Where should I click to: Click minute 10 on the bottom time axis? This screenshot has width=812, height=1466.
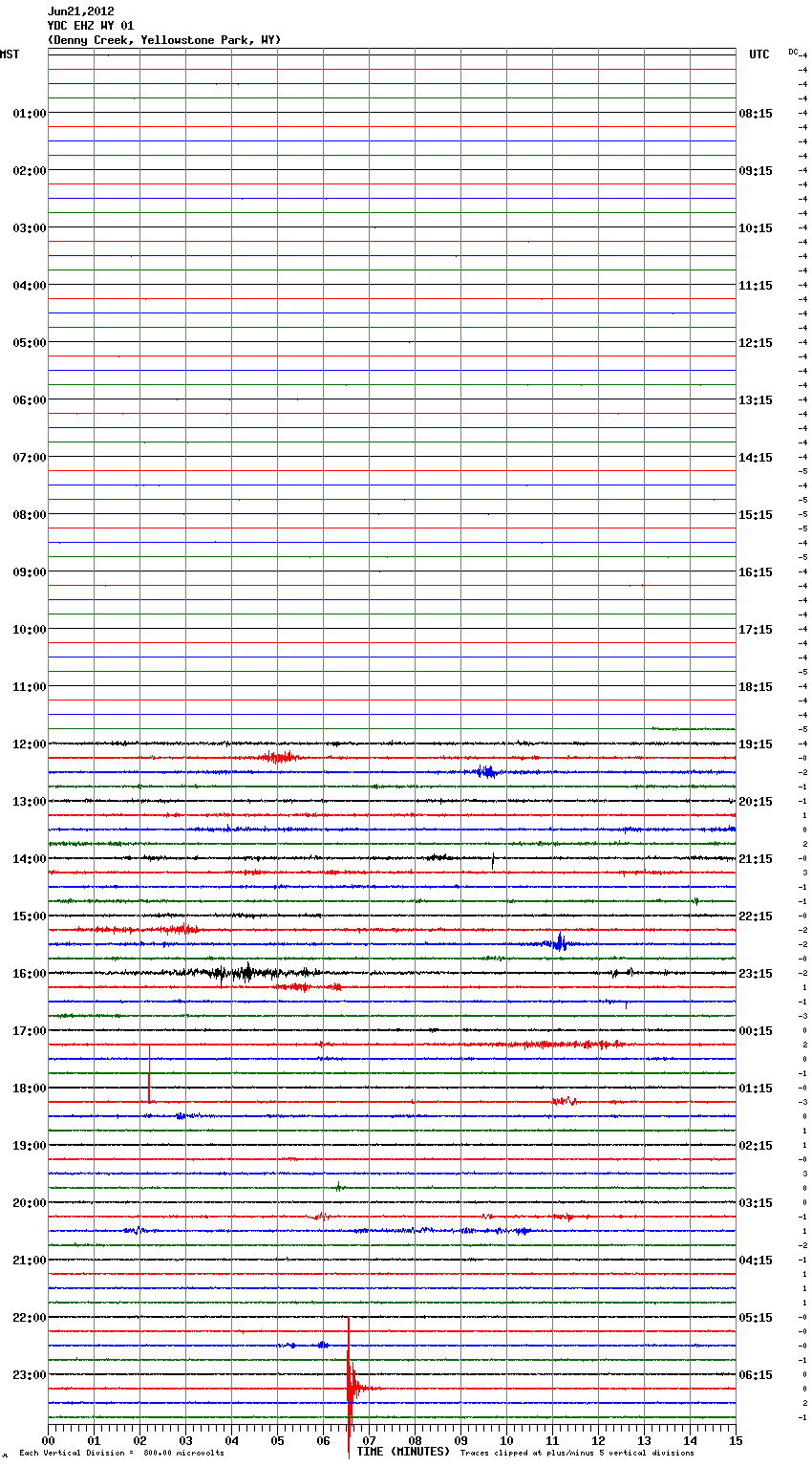coord(506,1440)
